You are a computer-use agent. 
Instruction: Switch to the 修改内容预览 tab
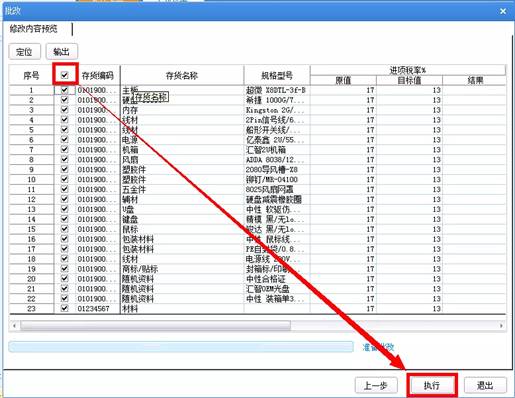34,29
